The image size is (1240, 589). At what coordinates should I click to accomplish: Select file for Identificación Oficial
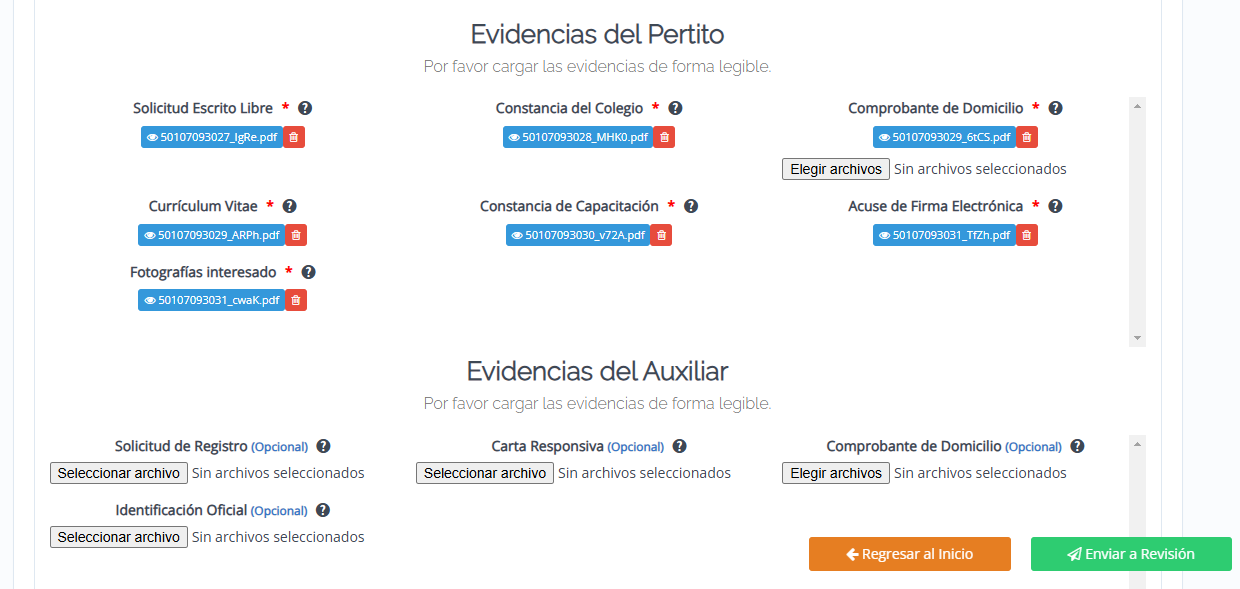[x=118, y=537]
